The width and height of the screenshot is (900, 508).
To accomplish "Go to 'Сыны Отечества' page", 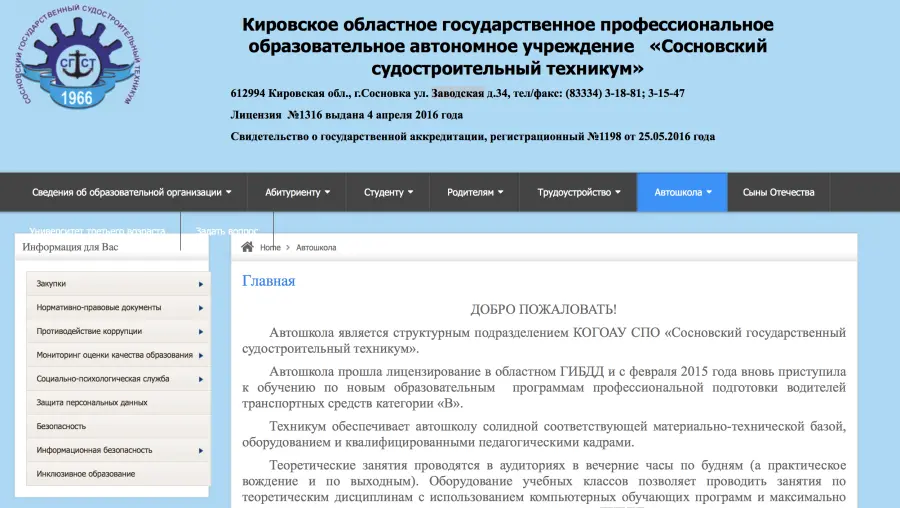I will click(778, 192).
